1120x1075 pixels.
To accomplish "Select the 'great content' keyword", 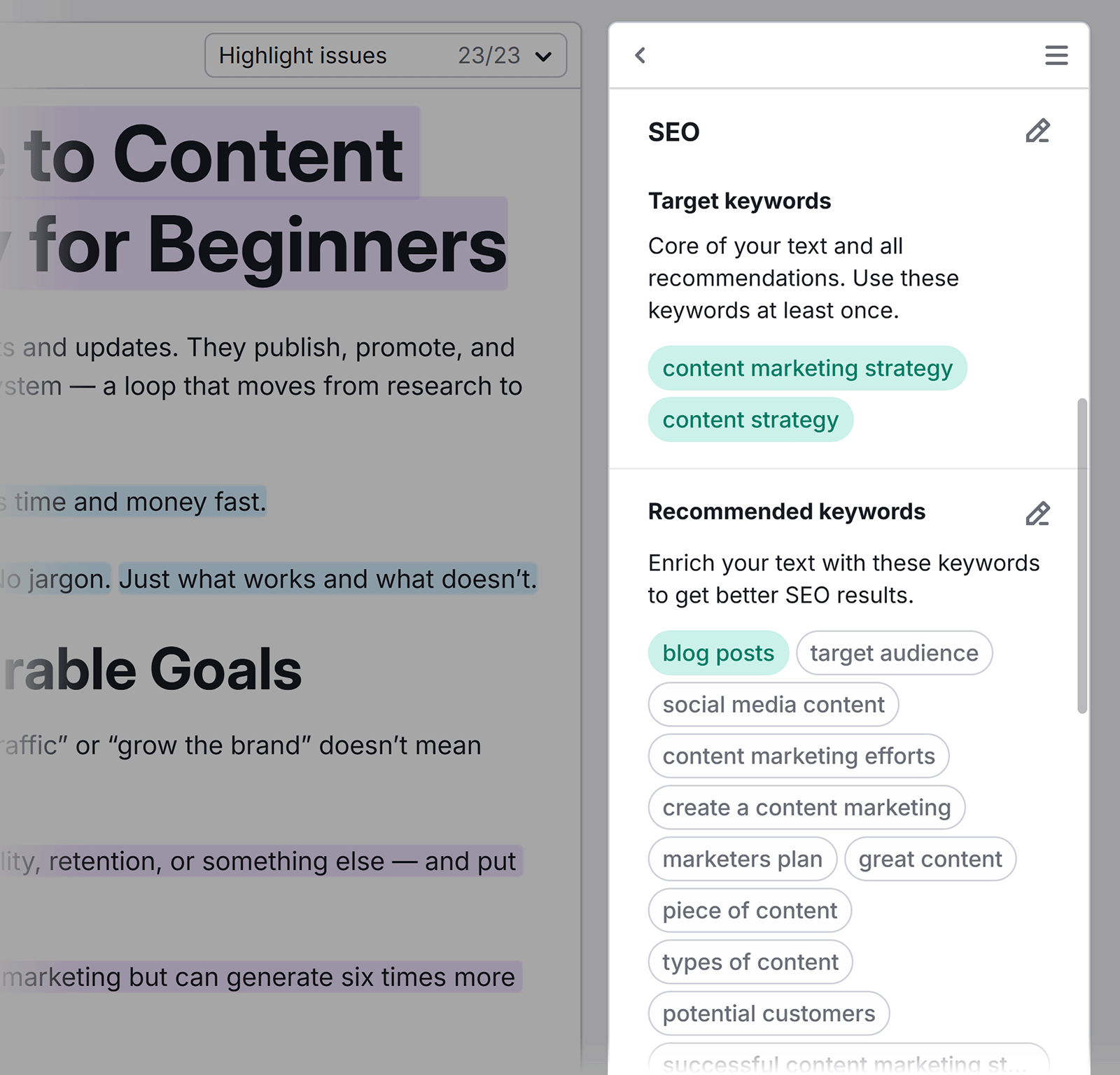I will point(930,859).
